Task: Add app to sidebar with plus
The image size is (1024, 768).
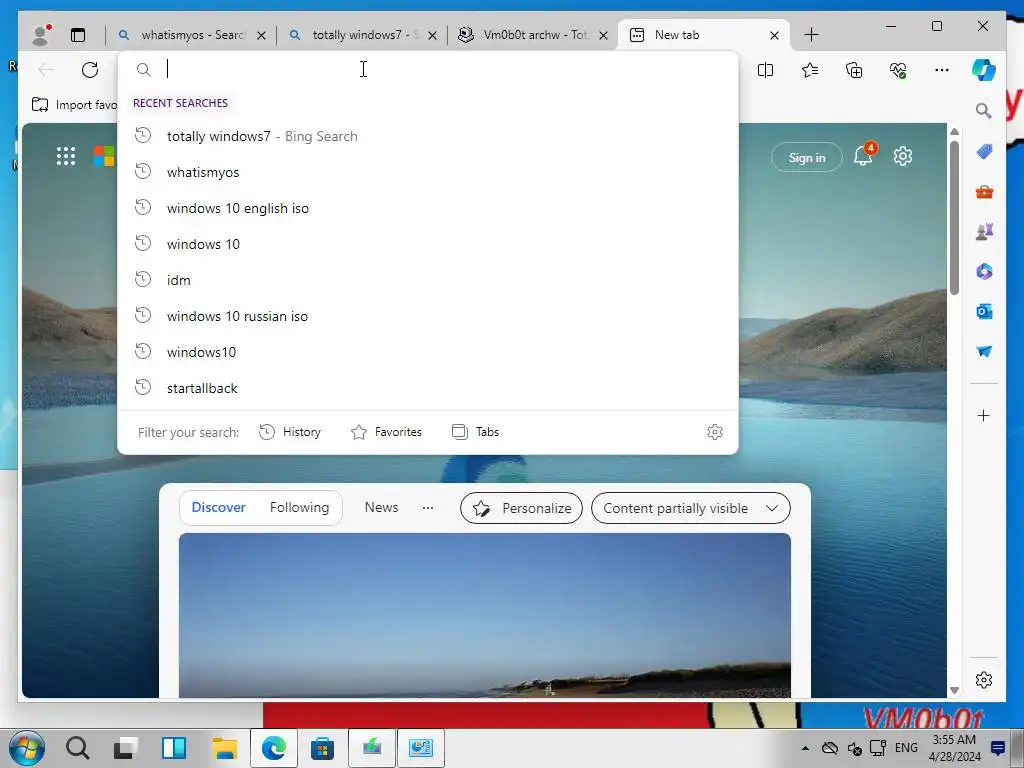Action: tap(984, 416)
